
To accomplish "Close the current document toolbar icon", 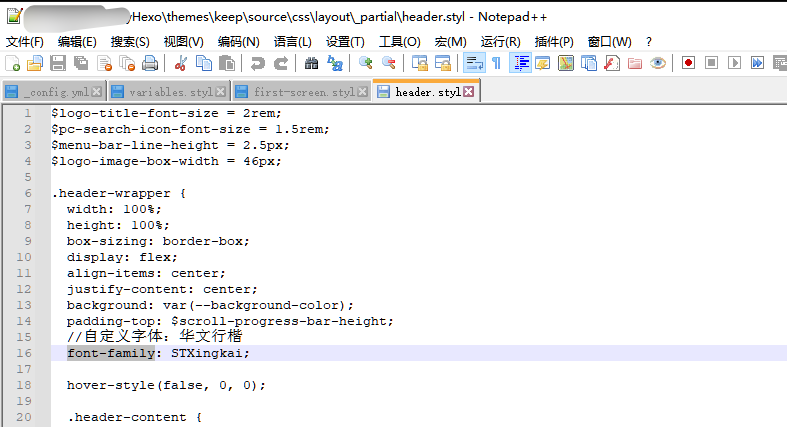I will [x=104, y=63].
